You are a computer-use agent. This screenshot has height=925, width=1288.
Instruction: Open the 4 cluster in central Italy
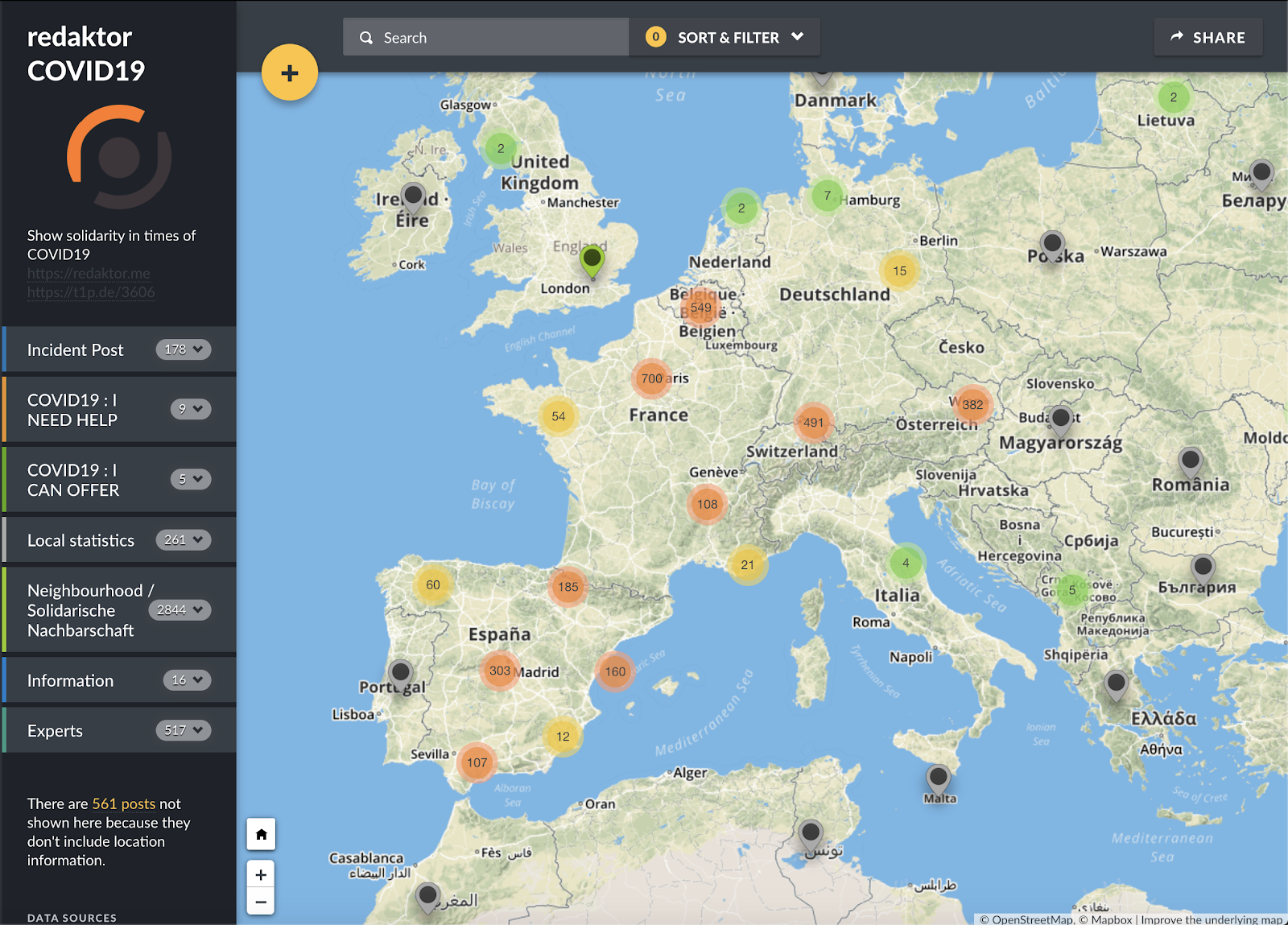click(x=906, y=563)
